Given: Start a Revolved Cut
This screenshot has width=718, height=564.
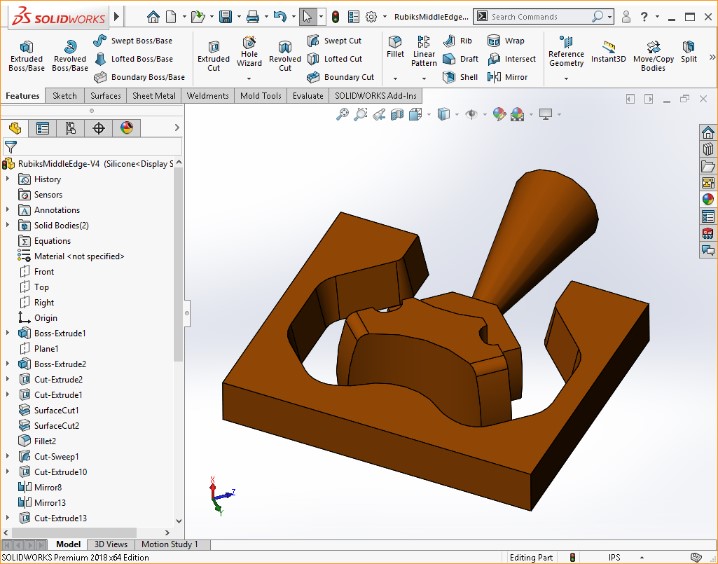Looking at the screenshot, I should [x=285, y=56].
